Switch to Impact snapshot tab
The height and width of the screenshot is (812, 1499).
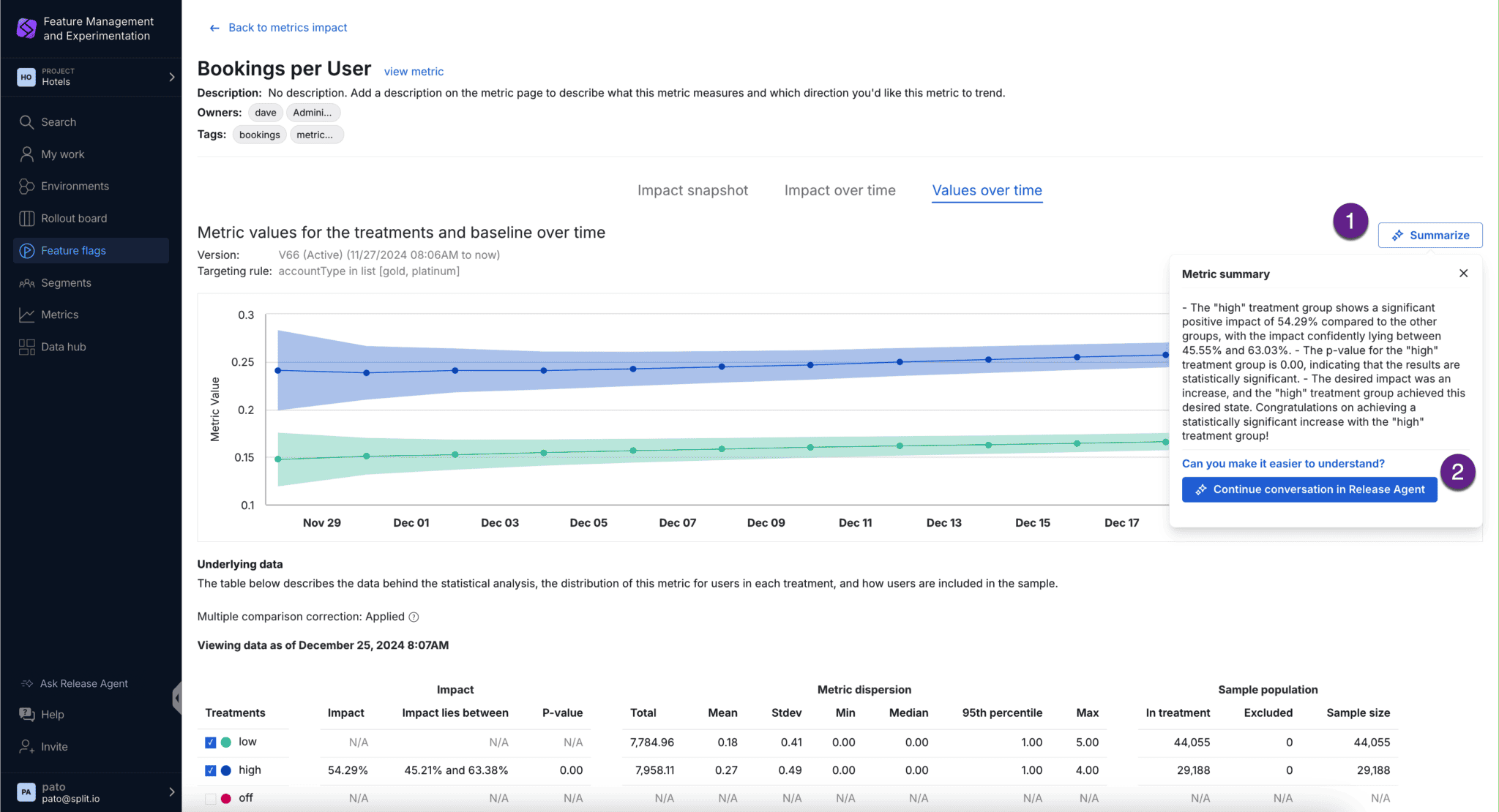[x=692, y=190]
